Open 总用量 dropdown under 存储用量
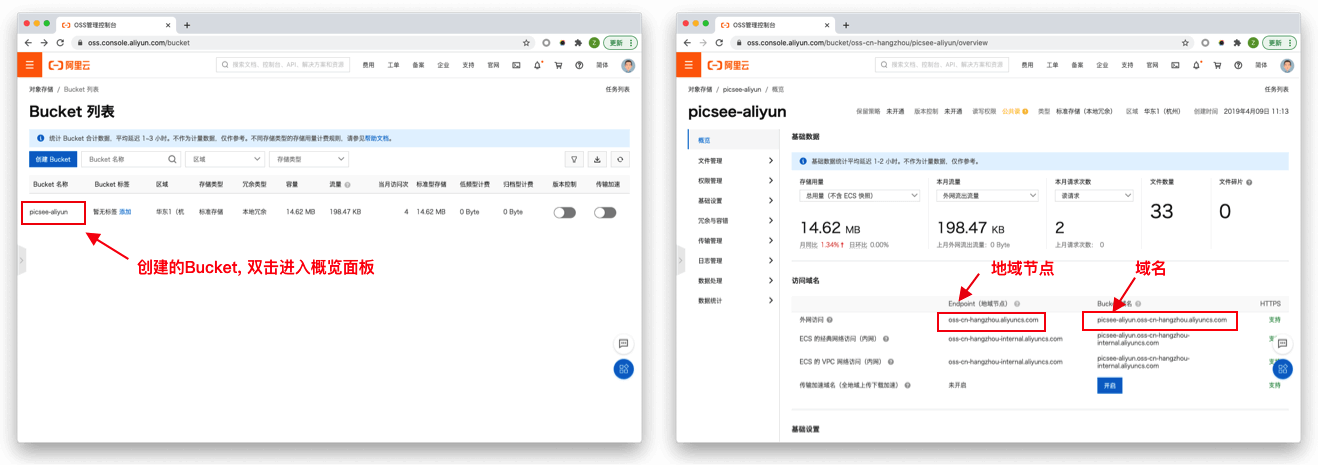Screen dimensions: 1318x465 click(x=859, y=196)
